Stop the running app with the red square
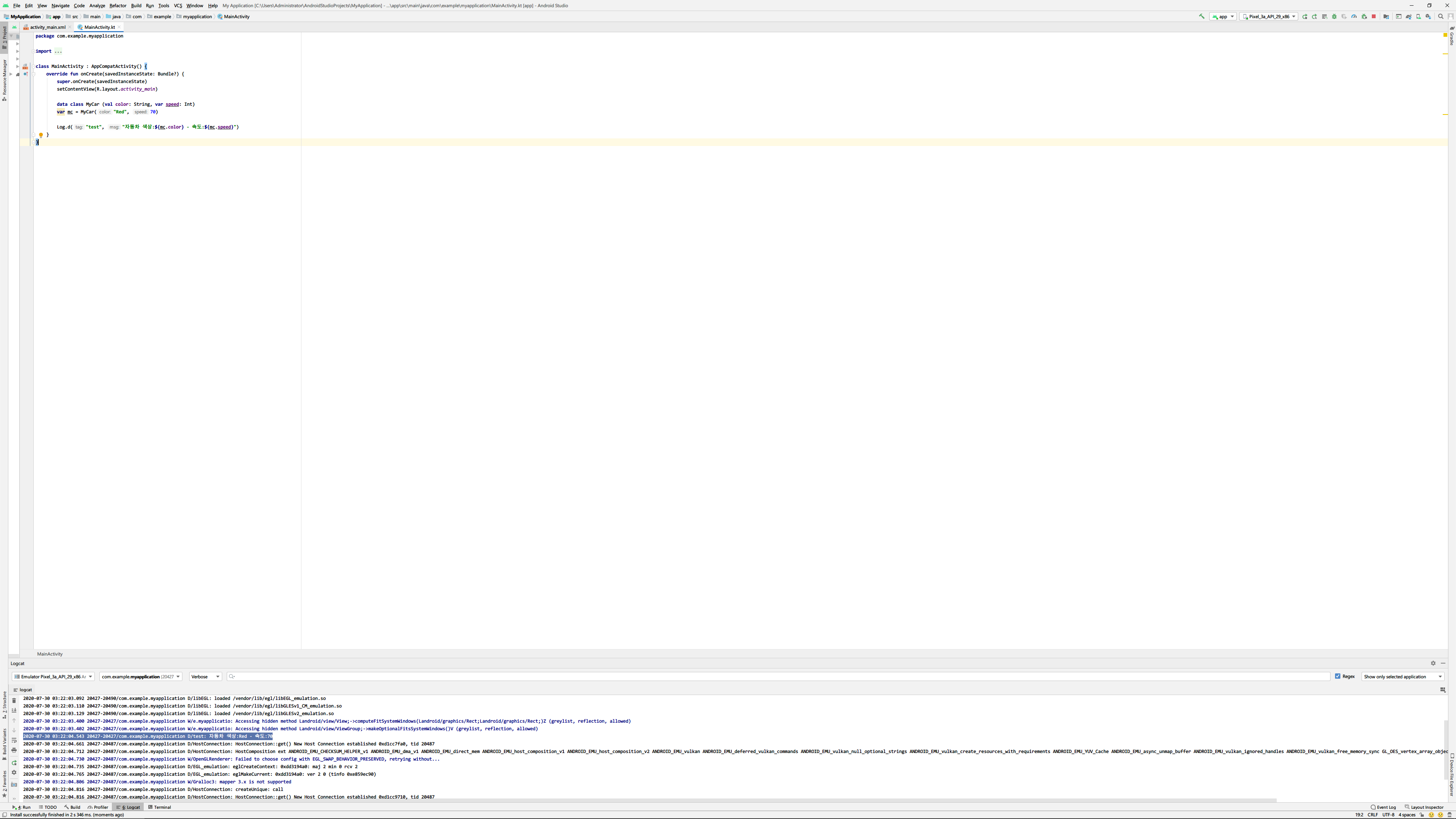 pyautogui.click(x=1373, y=16)
